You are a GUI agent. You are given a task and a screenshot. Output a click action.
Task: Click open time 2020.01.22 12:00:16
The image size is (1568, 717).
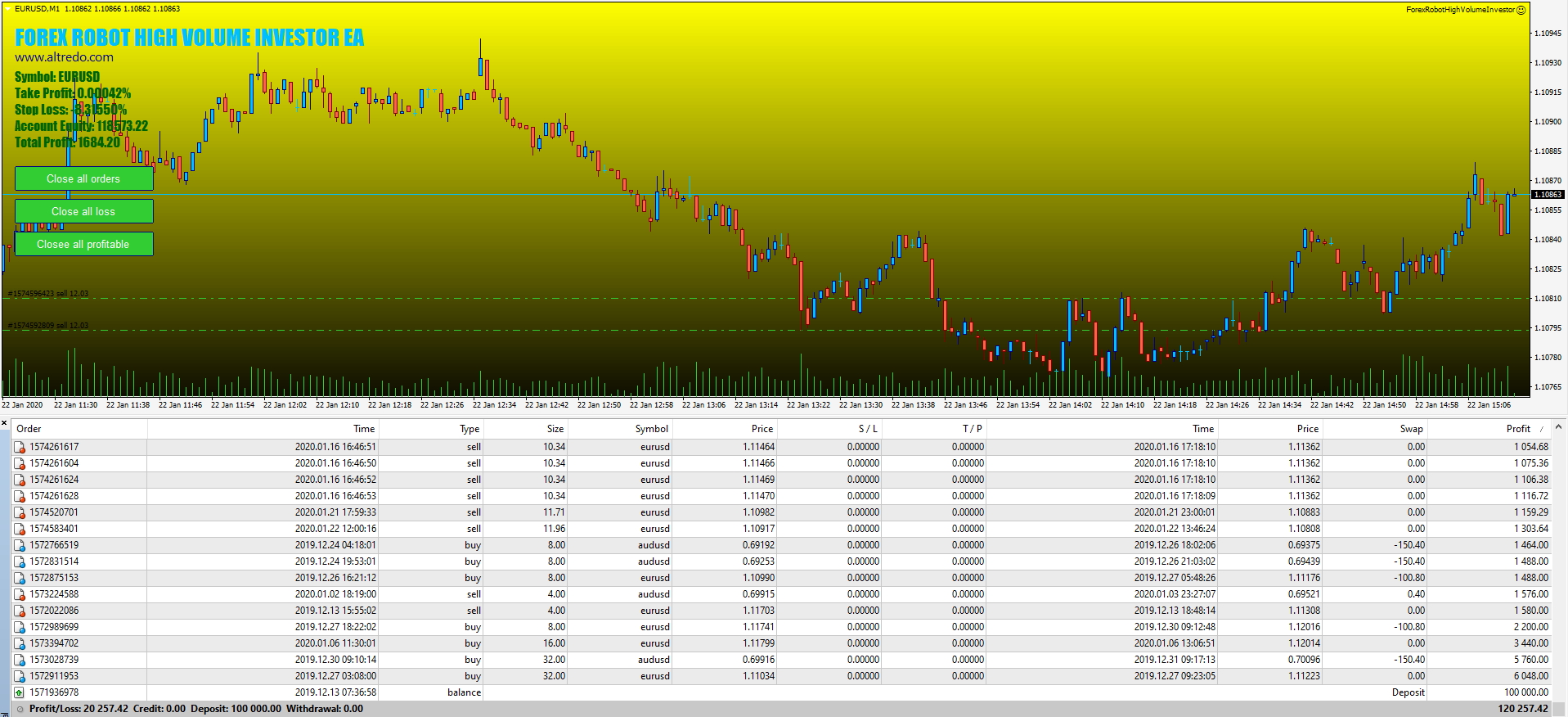(x=335, y=529)
